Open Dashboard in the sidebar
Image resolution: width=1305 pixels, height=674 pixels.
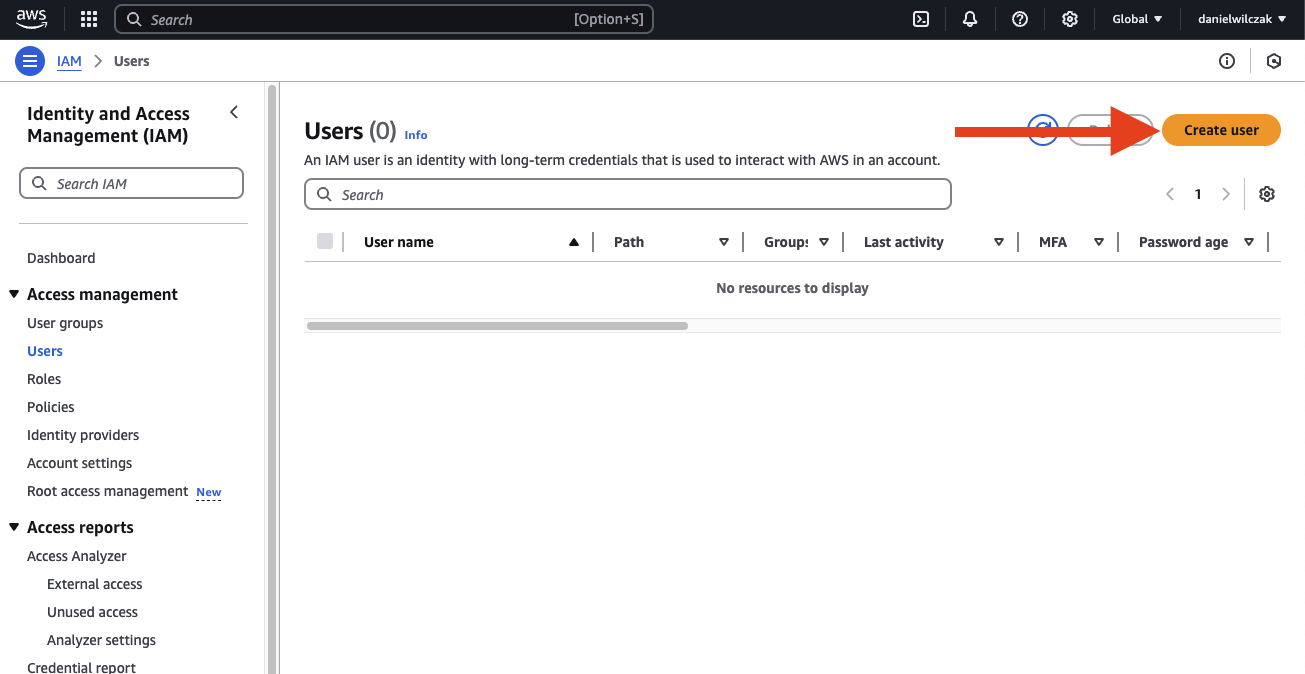tap(61, 258)
